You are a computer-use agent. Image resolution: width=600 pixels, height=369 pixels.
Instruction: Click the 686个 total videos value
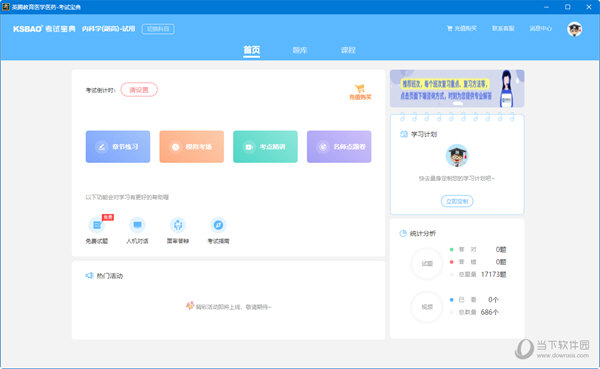point(489,312)
